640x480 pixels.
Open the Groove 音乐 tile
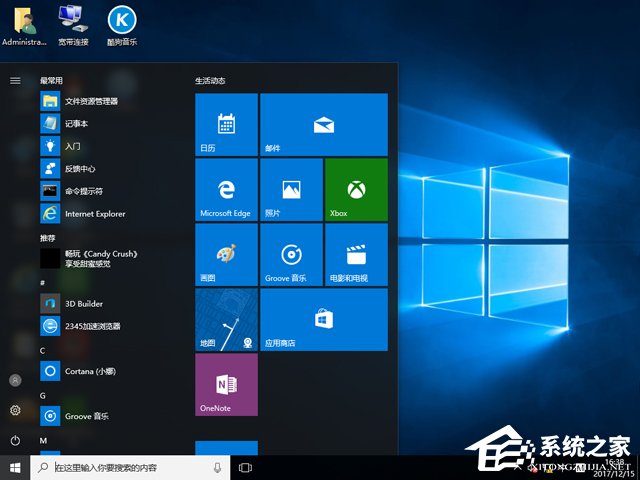point(291,254)
